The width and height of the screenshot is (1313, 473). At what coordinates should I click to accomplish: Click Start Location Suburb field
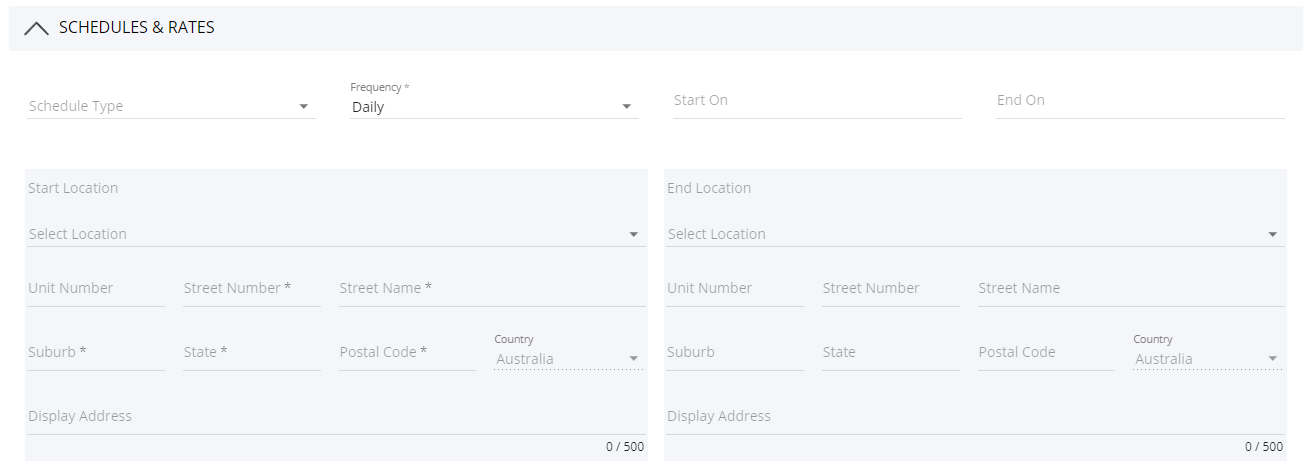(96, 352)
